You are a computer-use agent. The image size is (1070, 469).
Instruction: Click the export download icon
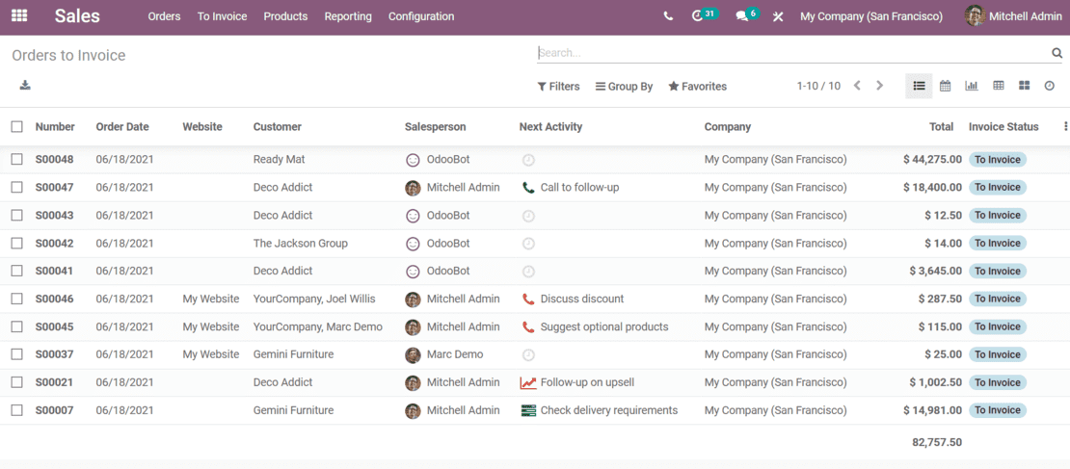tap(25, 86)
